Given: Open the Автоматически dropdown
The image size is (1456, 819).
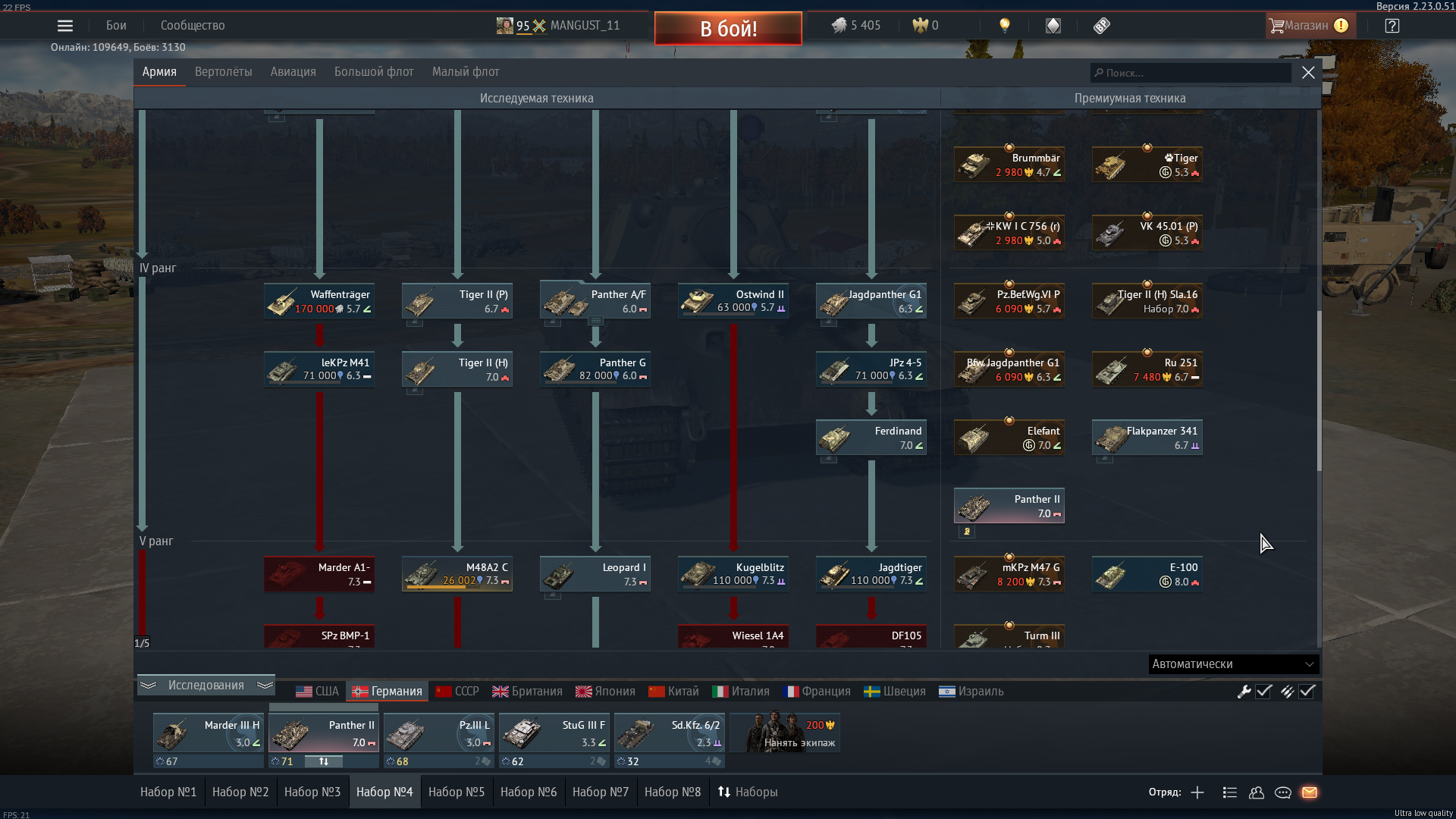Looking at the screenshot, I should (x=1234, y=664).
